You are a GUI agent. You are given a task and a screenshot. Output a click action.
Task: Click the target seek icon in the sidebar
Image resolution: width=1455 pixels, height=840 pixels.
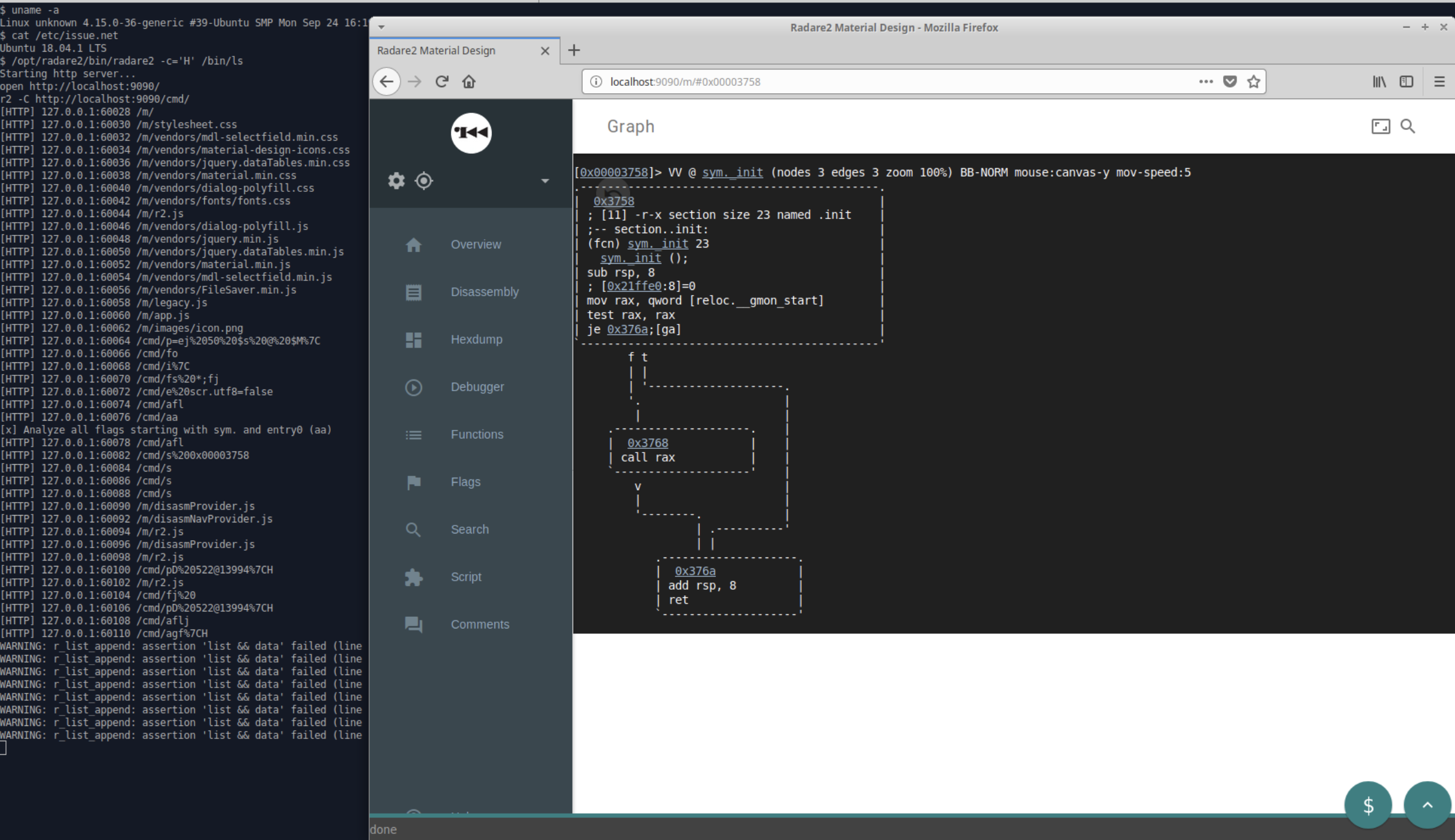tap(424, 181)
